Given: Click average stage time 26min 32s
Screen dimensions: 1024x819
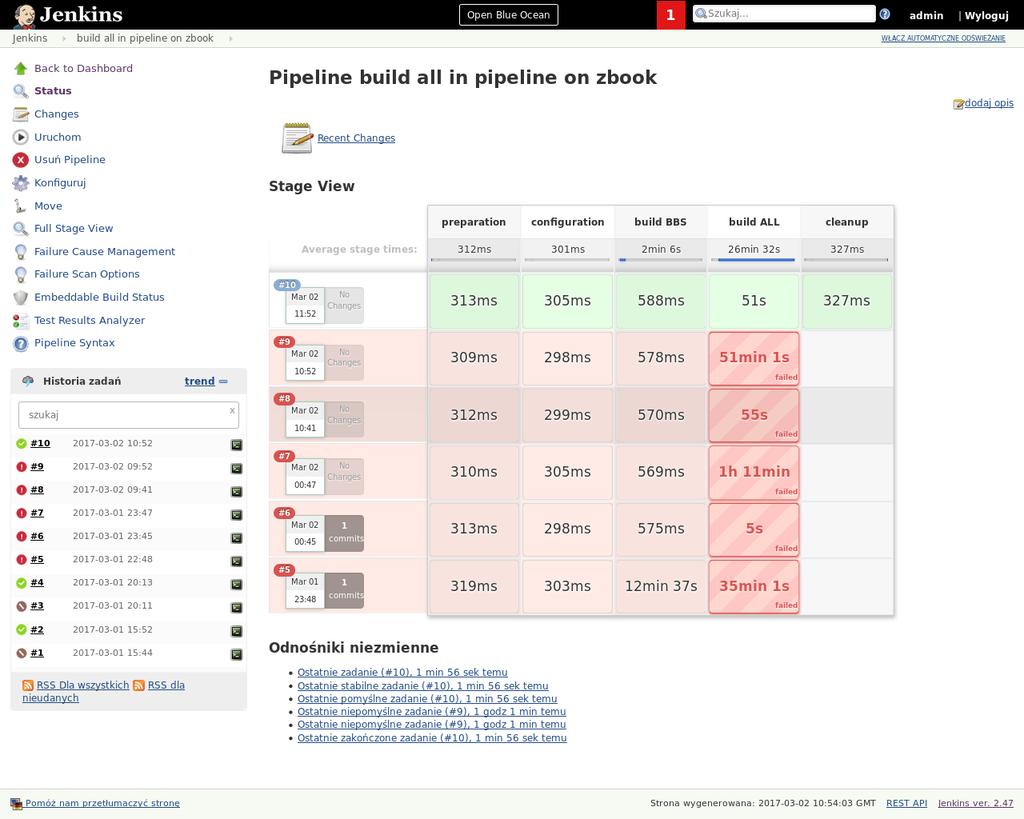Looking at the screenshot, I should click(x=754, y=249).
